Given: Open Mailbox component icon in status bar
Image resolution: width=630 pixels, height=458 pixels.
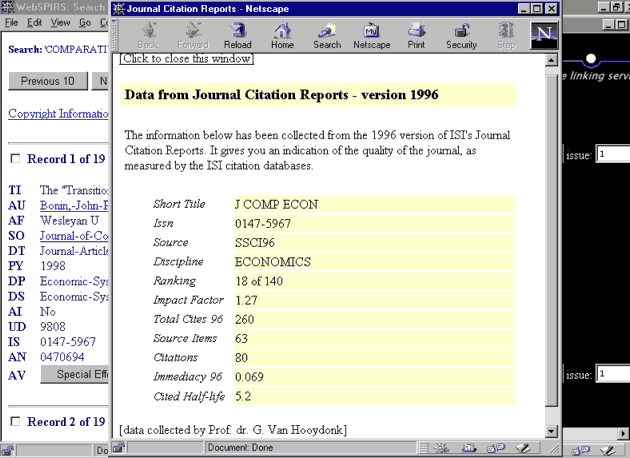Looking at the screenshot, I should (x=468, y=448).
